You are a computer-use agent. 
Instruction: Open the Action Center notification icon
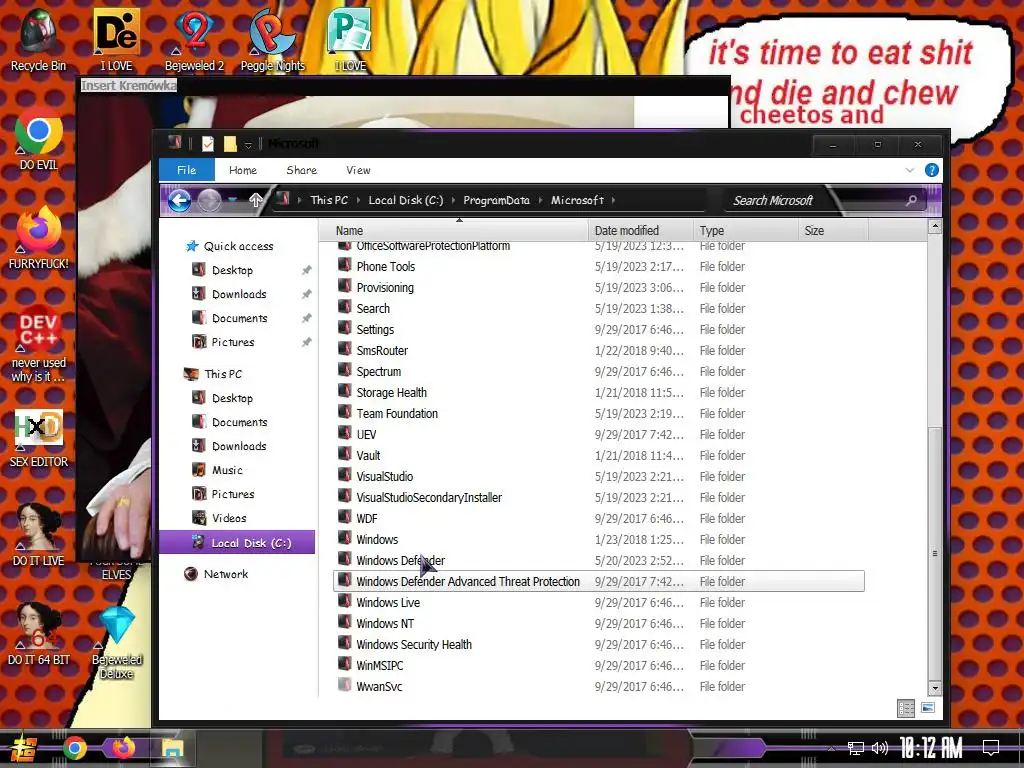point(991,748)
